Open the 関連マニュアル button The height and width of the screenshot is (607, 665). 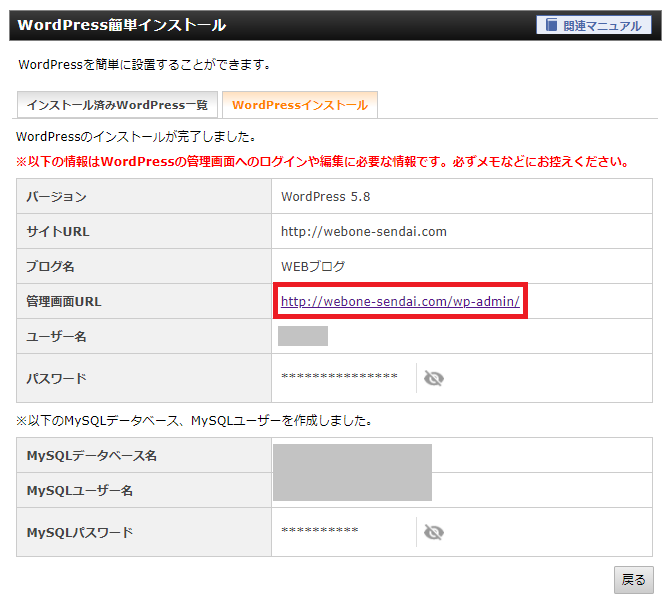tap(593, 25)
